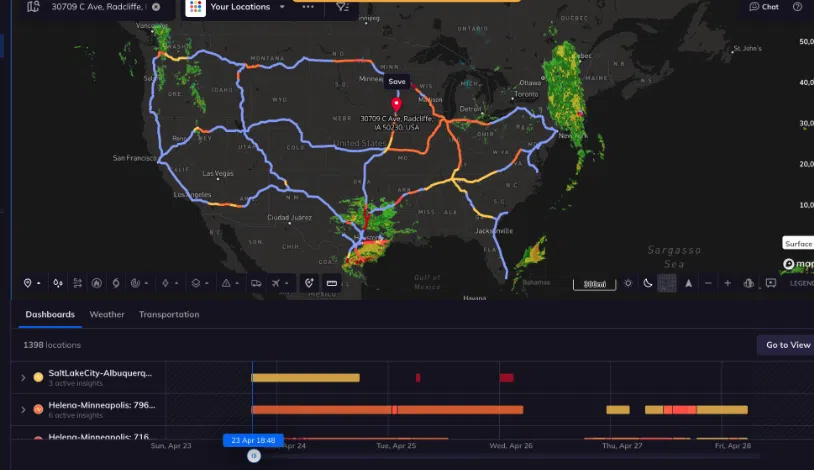
Task: Expand the diamond layer options arrow
Action: (x=177, y=284)
